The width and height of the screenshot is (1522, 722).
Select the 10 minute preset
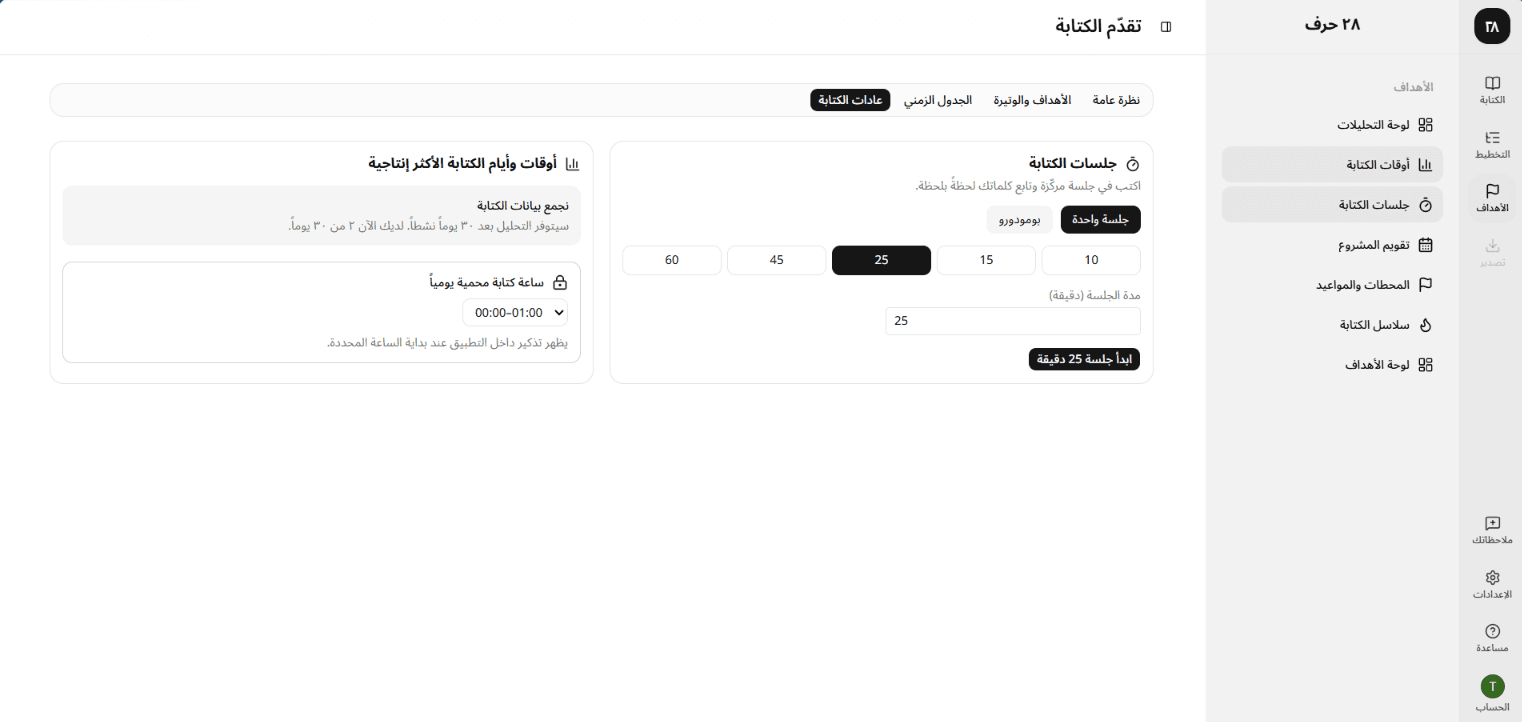pyautogui.click(x=1091, y=260)
